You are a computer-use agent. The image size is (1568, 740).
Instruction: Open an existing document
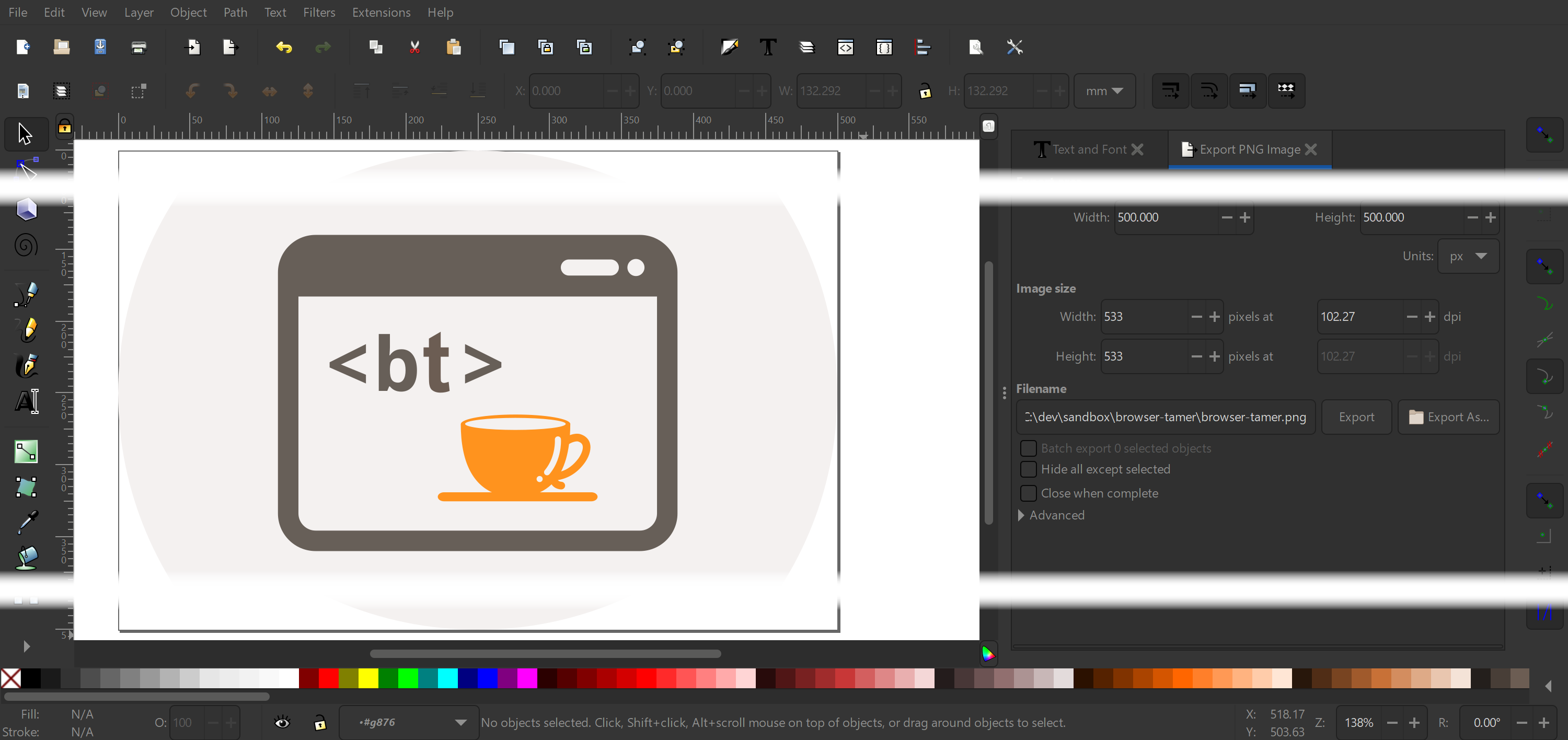click(62, 47)
